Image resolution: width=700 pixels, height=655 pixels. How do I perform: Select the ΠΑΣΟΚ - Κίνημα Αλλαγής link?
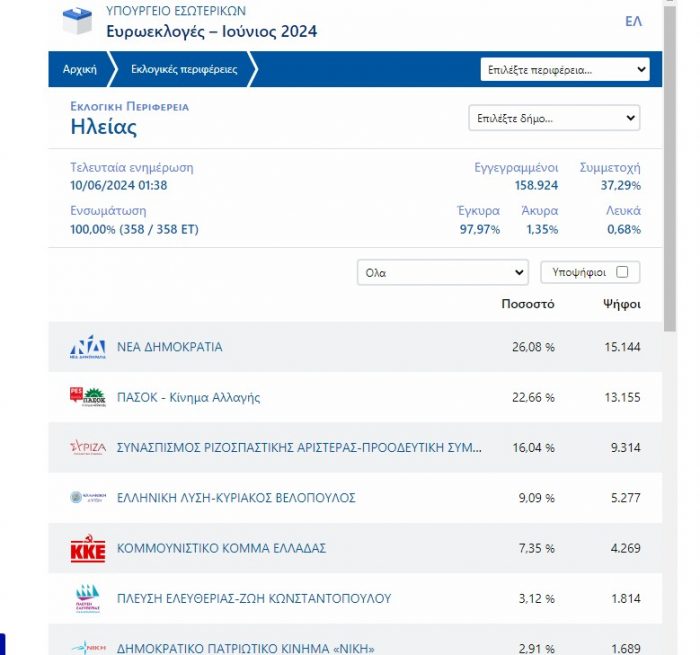pyautogui.click(x=189, y=397)
